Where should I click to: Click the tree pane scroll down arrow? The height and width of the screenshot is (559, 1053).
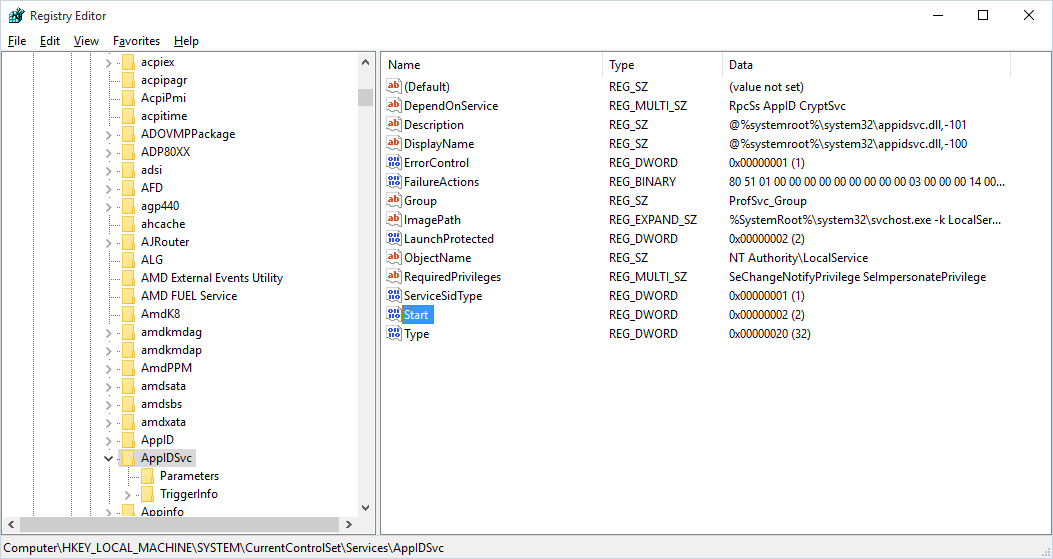click(365, 509)
